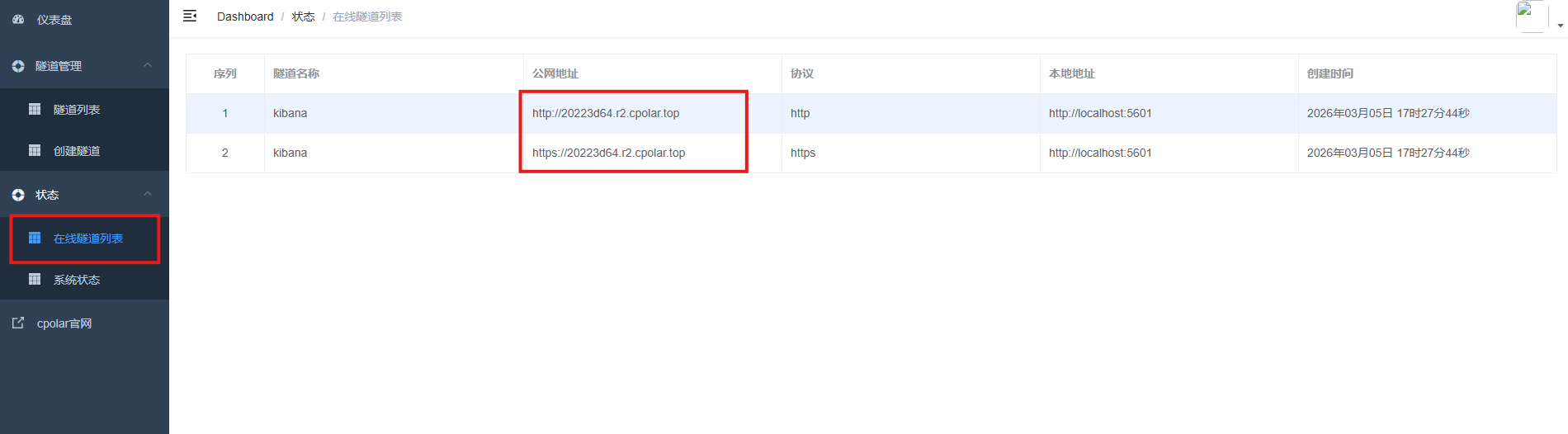Select the second kibana row's tunnel name
Image resolution: width=1568 pixels, height=434 pixels.
[290, 153]
